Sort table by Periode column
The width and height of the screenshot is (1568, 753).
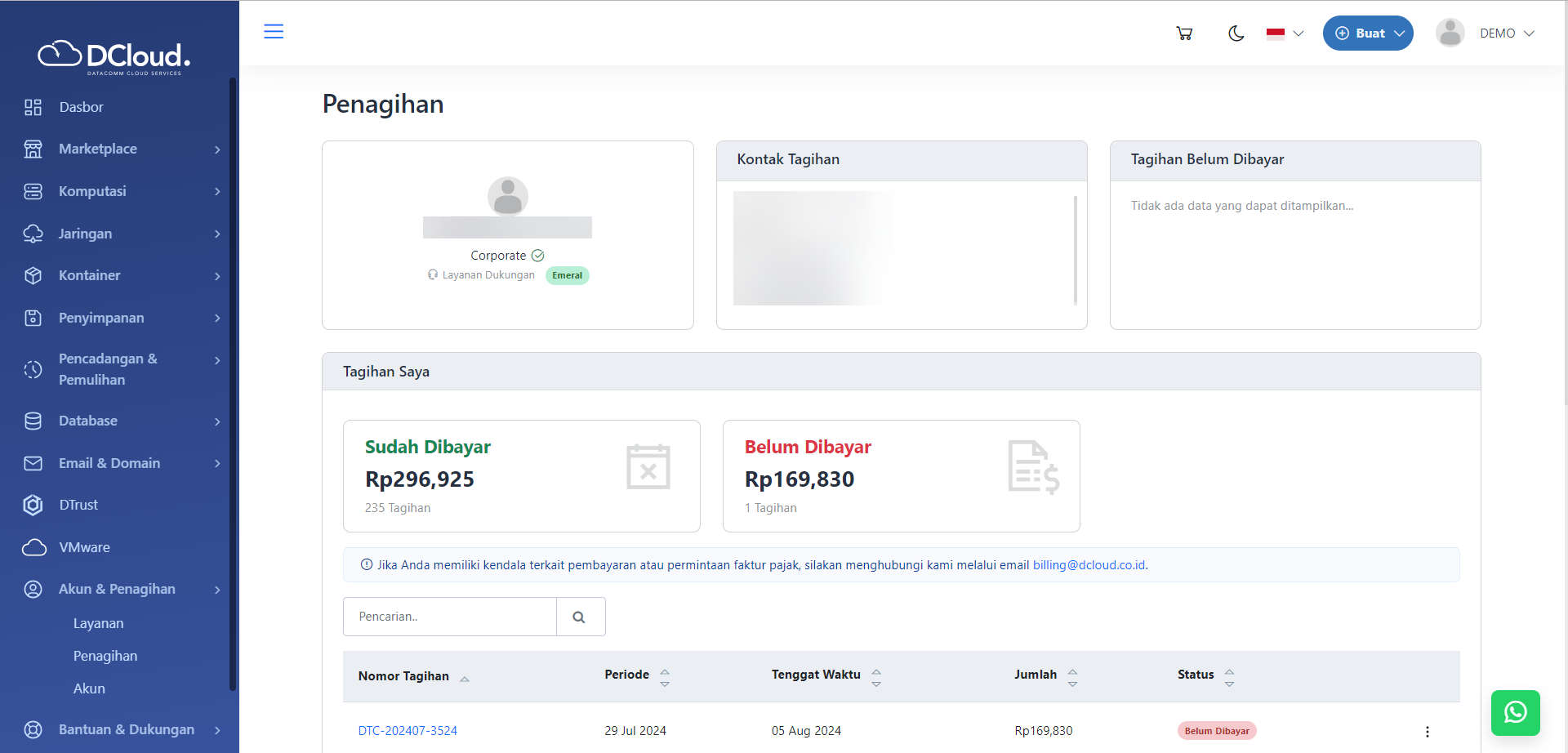click(637, 675)
